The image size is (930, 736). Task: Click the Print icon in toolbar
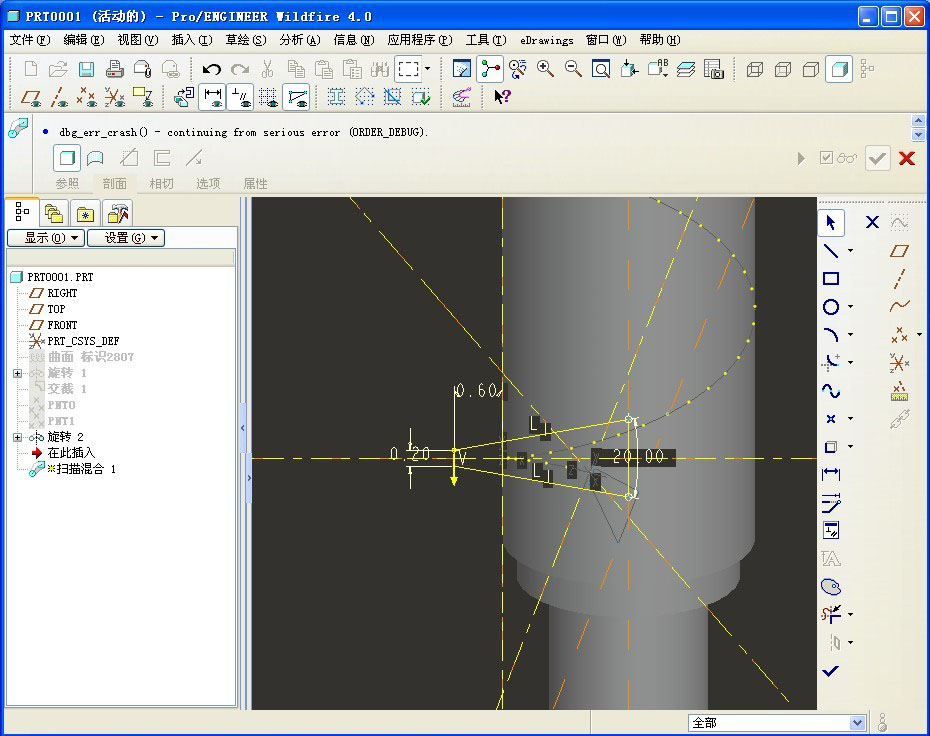tap(114, 69)
